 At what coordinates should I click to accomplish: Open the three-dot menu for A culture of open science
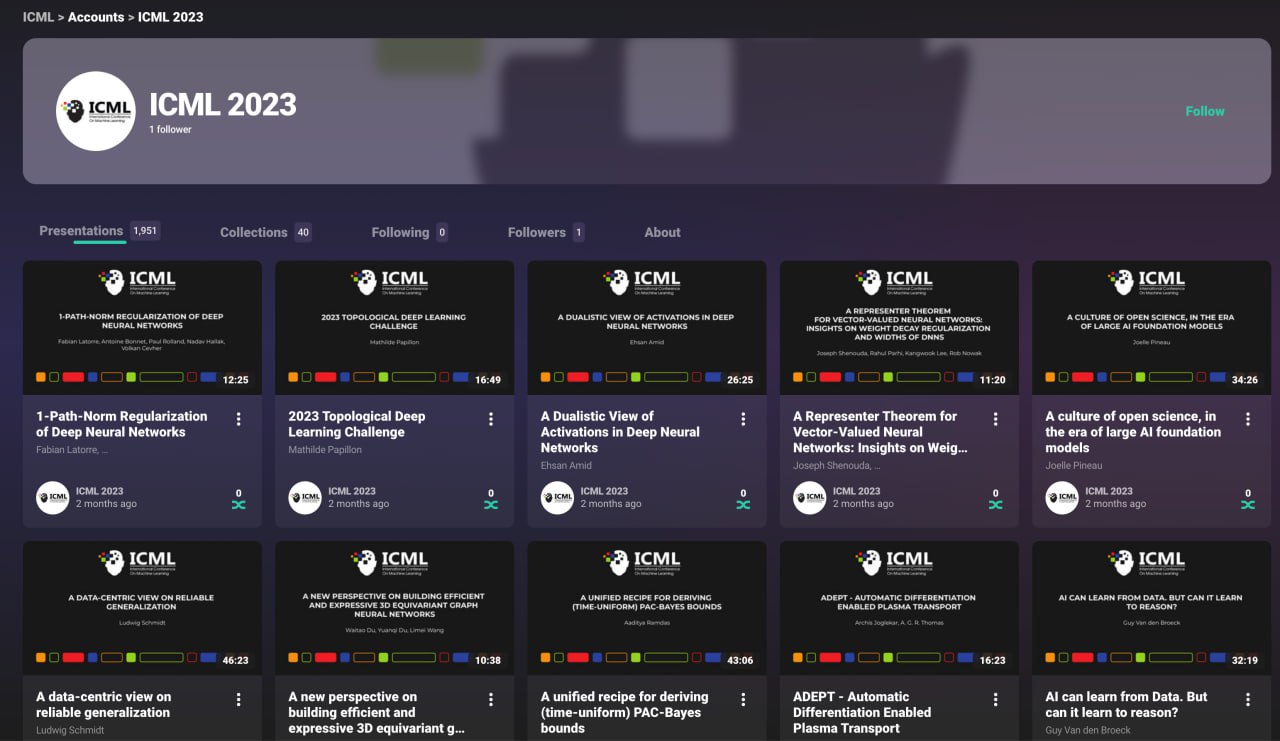1248,419
